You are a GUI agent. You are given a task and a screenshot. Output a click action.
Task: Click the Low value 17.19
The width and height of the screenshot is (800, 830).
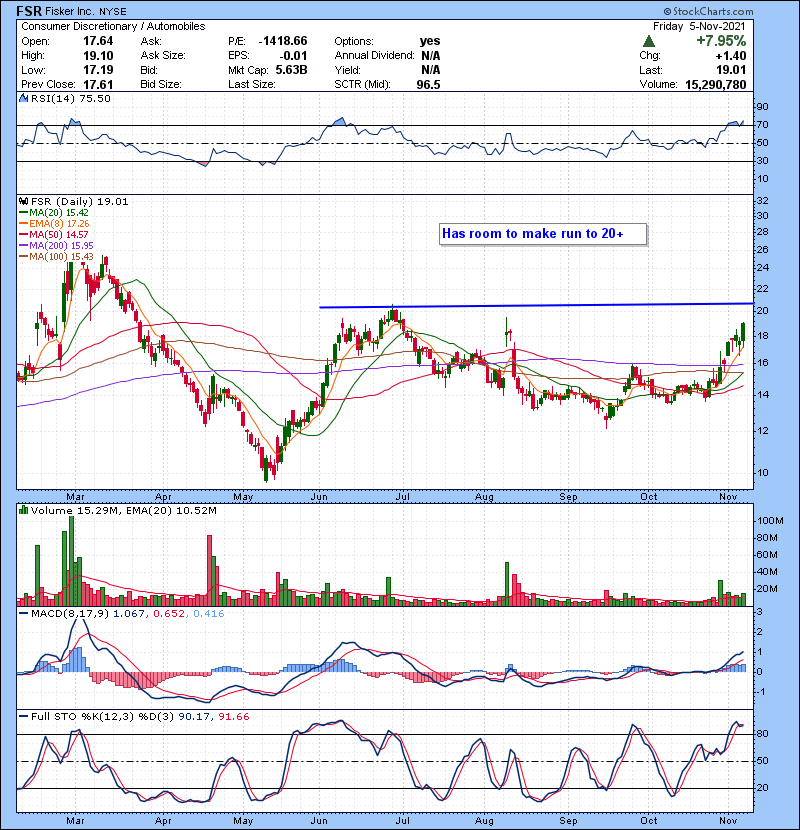coord(98,70)
